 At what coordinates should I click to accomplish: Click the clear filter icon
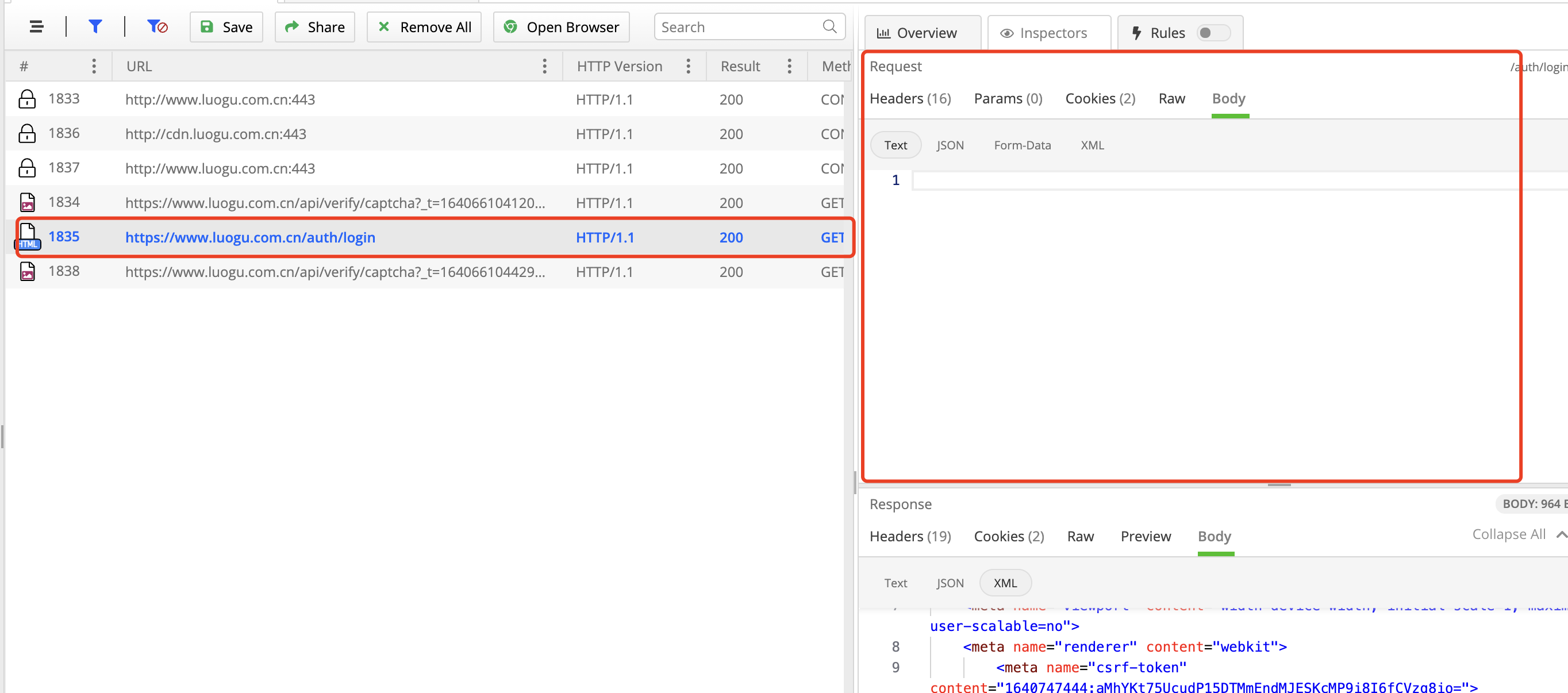[x=157, y=27]
